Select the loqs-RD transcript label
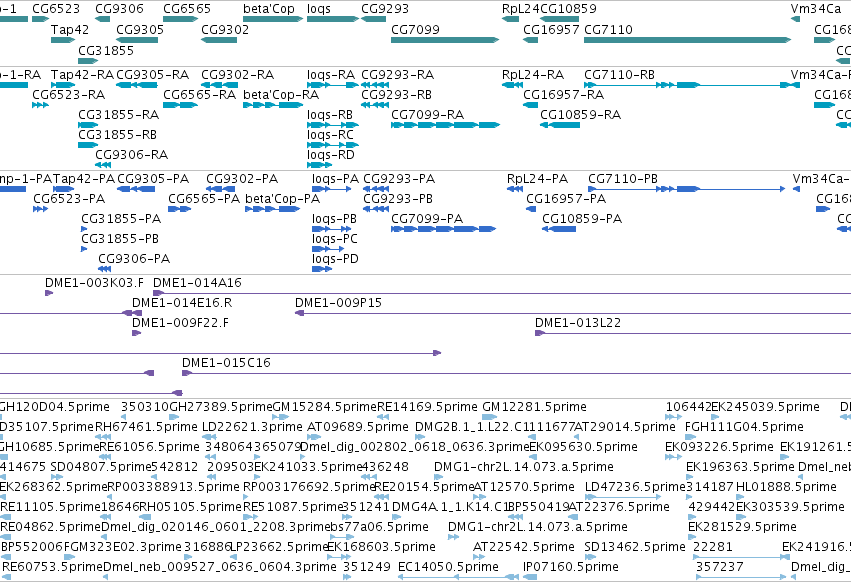 pyautogui.click(x=331, y=155)
